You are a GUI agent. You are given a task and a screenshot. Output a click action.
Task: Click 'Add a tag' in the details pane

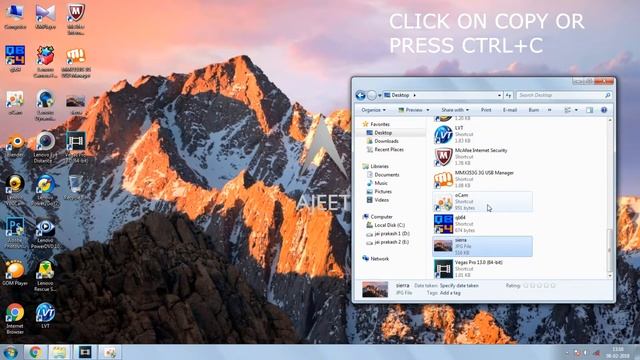(x=450, y=293)
